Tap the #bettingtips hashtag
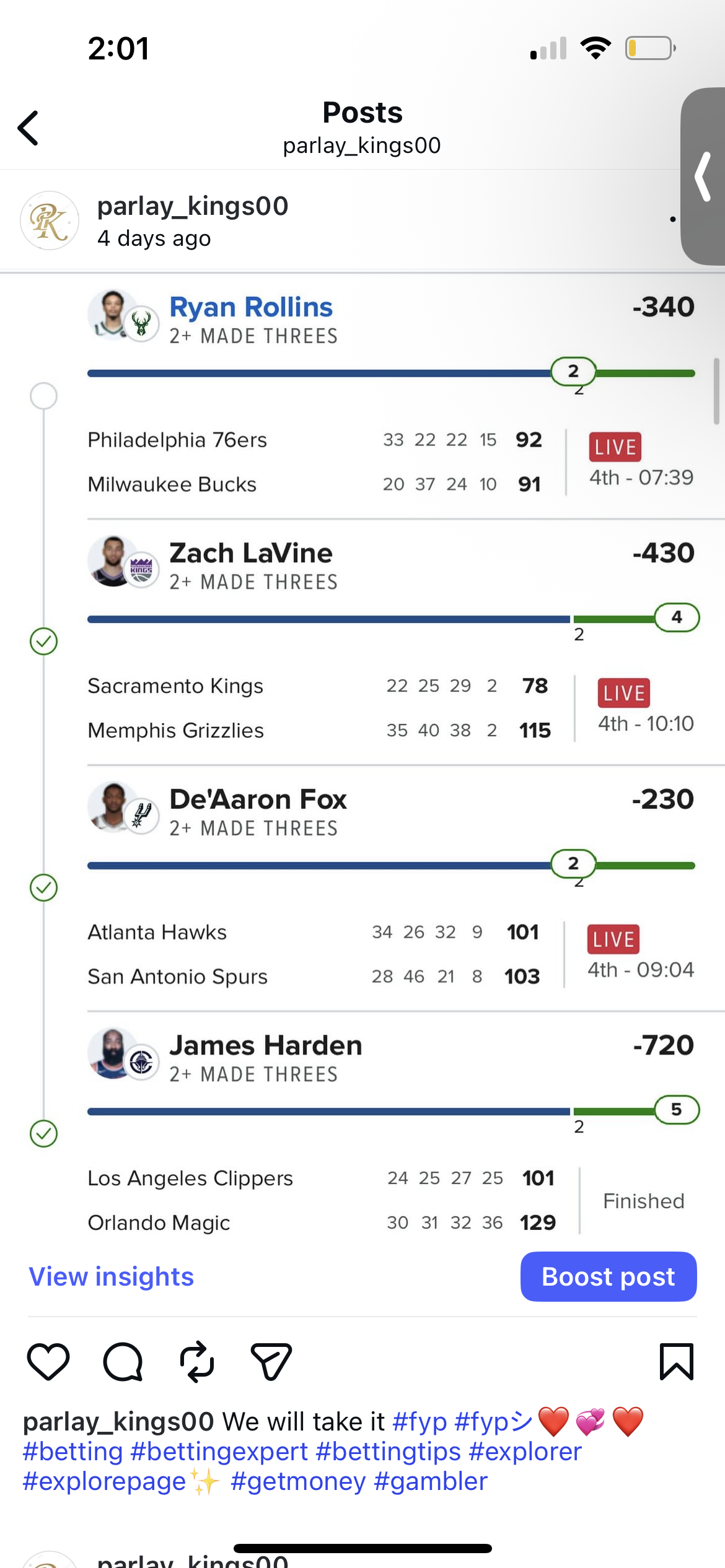This screenshot has height=1568, width=725. tap(388, 1452)
